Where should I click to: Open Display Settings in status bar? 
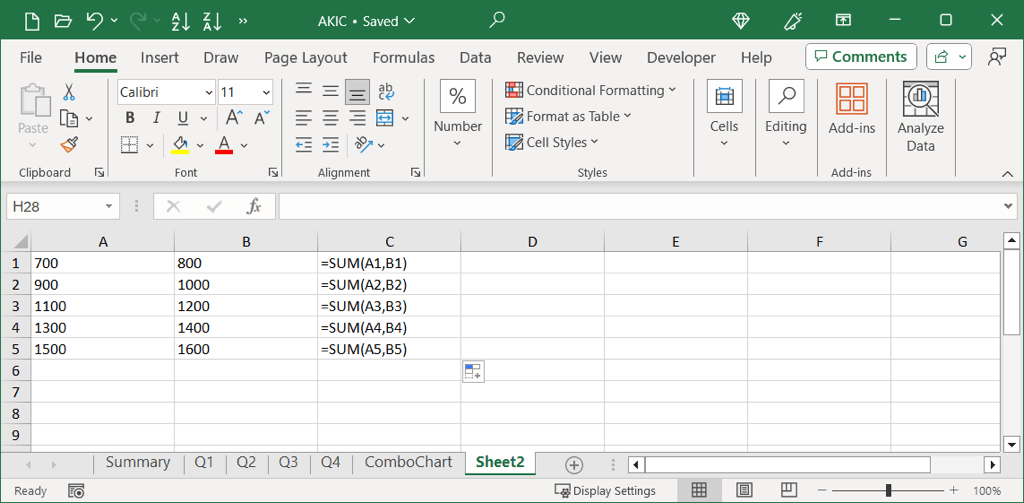[x=605, y=491]
